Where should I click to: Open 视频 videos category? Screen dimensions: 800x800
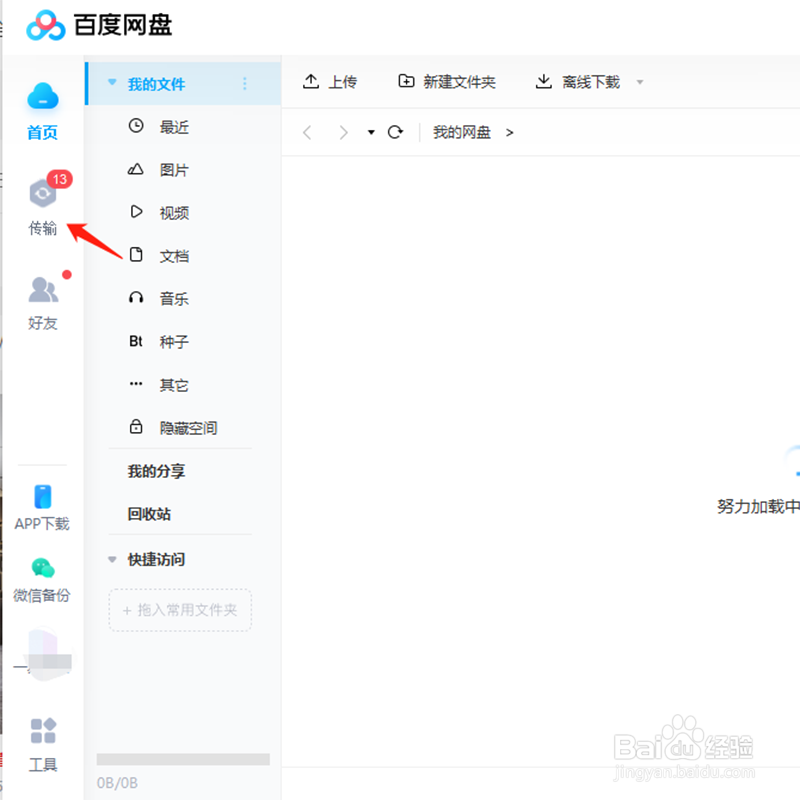(x=174, y=213)
